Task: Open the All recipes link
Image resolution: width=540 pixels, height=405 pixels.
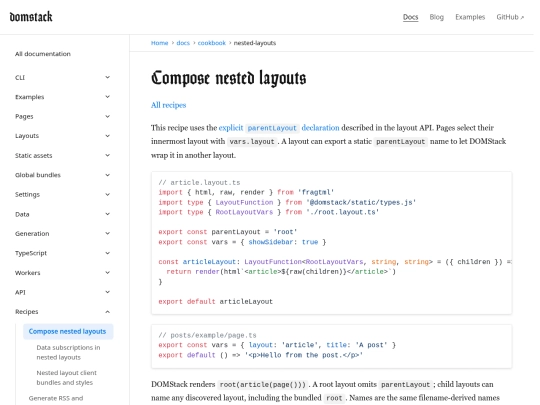Action: tap(168, 105)
